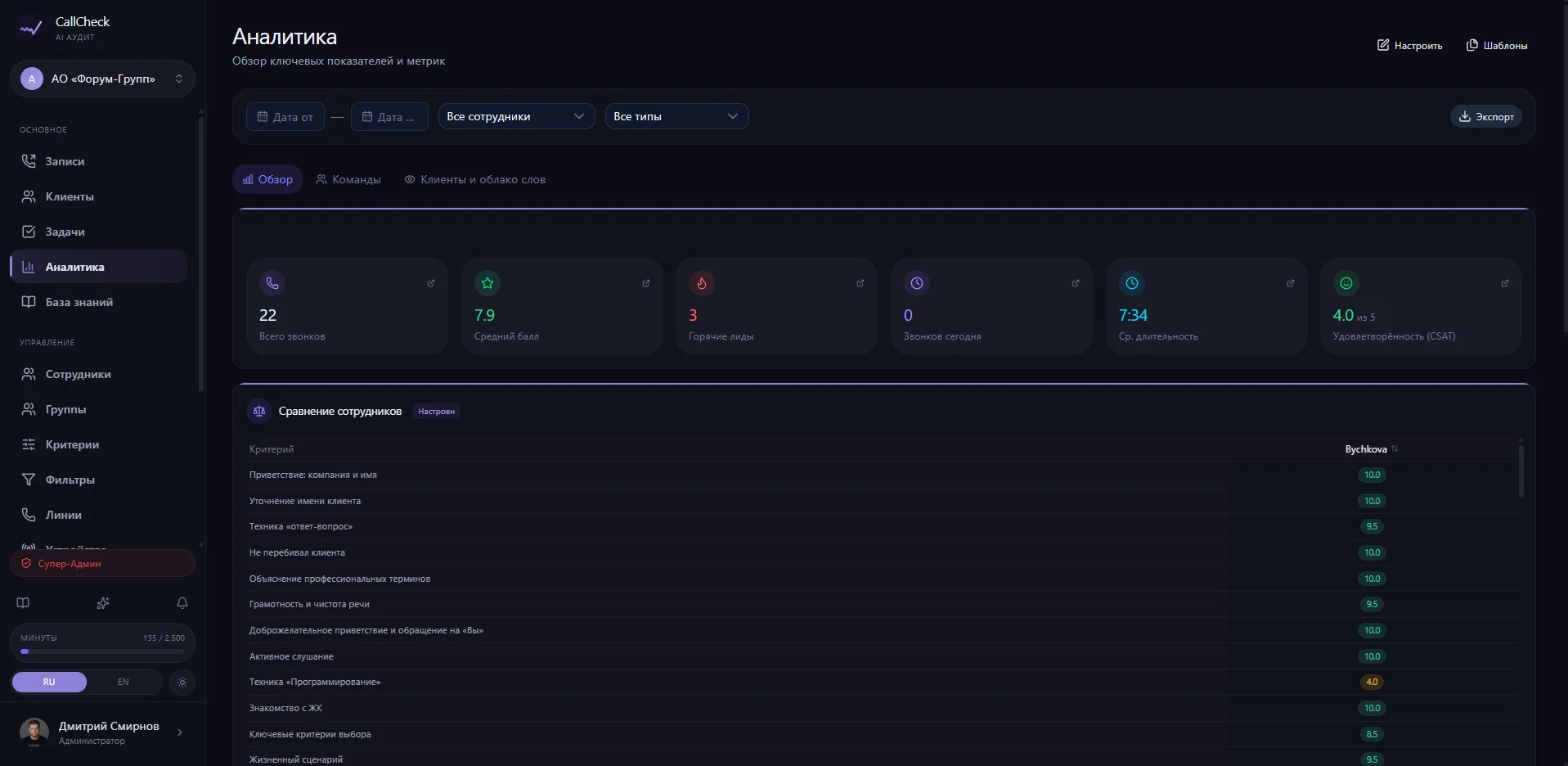Open the Все сотрудники dropdown

coord(516,116)
